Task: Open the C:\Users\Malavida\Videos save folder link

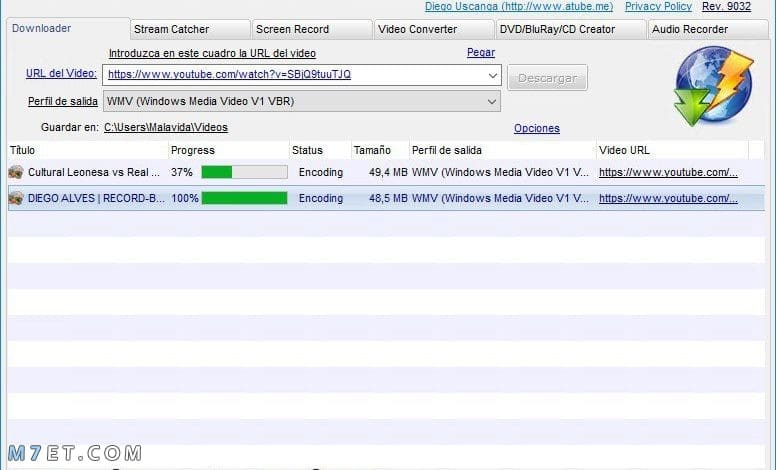Action: tap(166, 127)
